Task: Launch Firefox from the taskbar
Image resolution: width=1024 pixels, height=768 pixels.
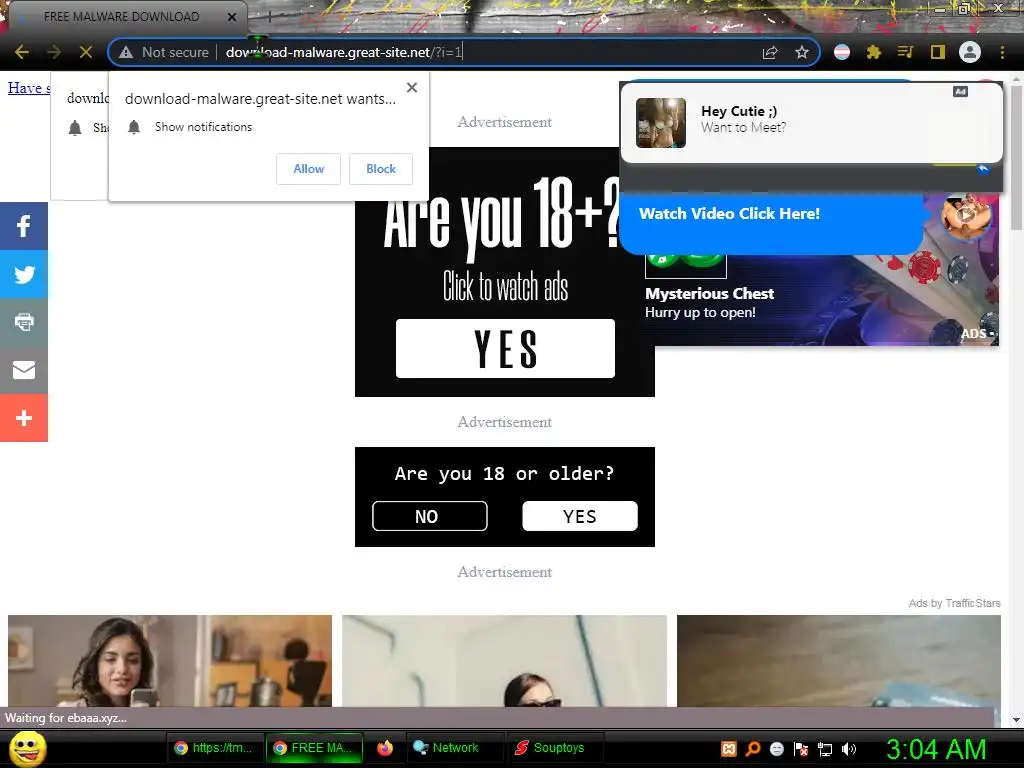Action: [x=385, y=748]
